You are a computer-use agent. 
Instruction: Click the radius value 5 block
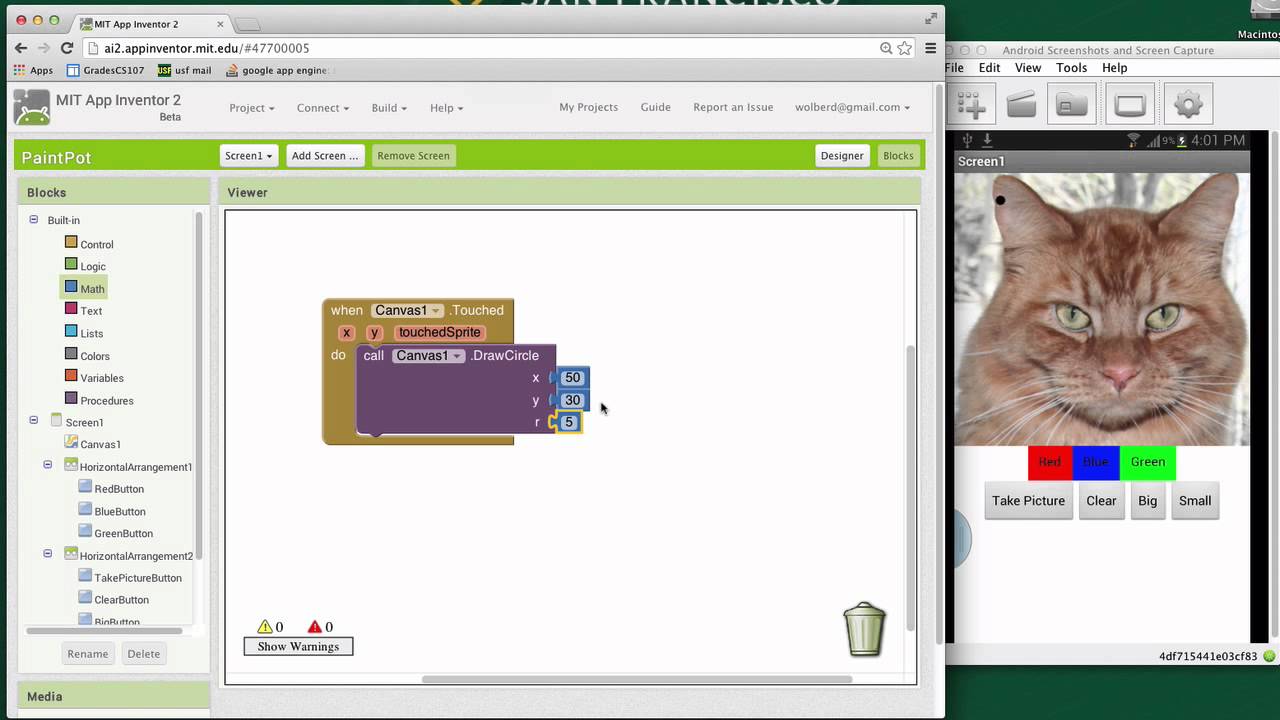569,422
